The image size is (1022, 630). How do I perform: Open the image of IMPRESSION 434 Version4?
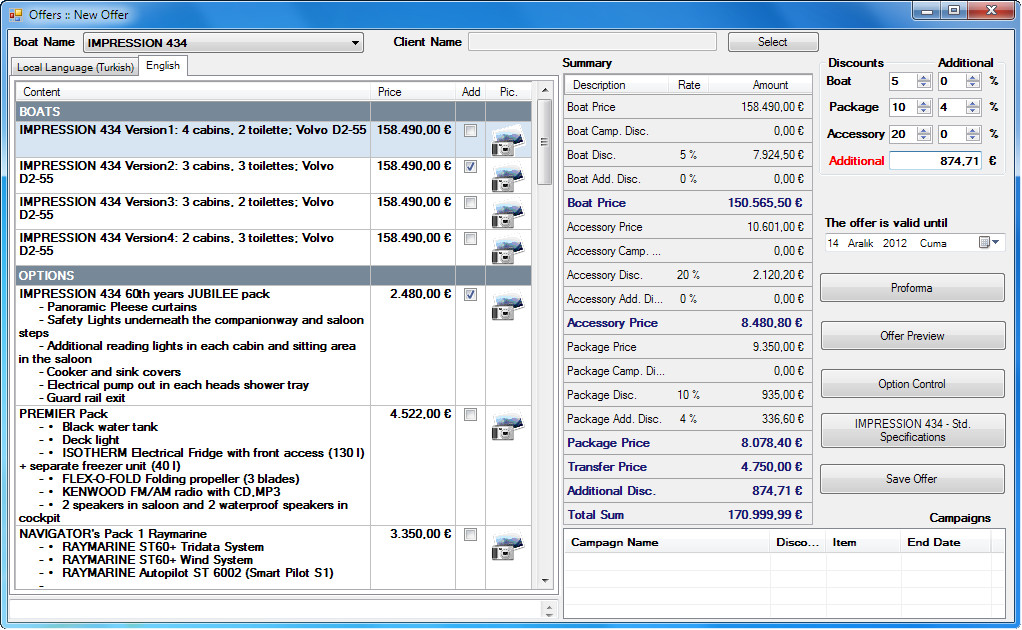click(x=507, y=246)
